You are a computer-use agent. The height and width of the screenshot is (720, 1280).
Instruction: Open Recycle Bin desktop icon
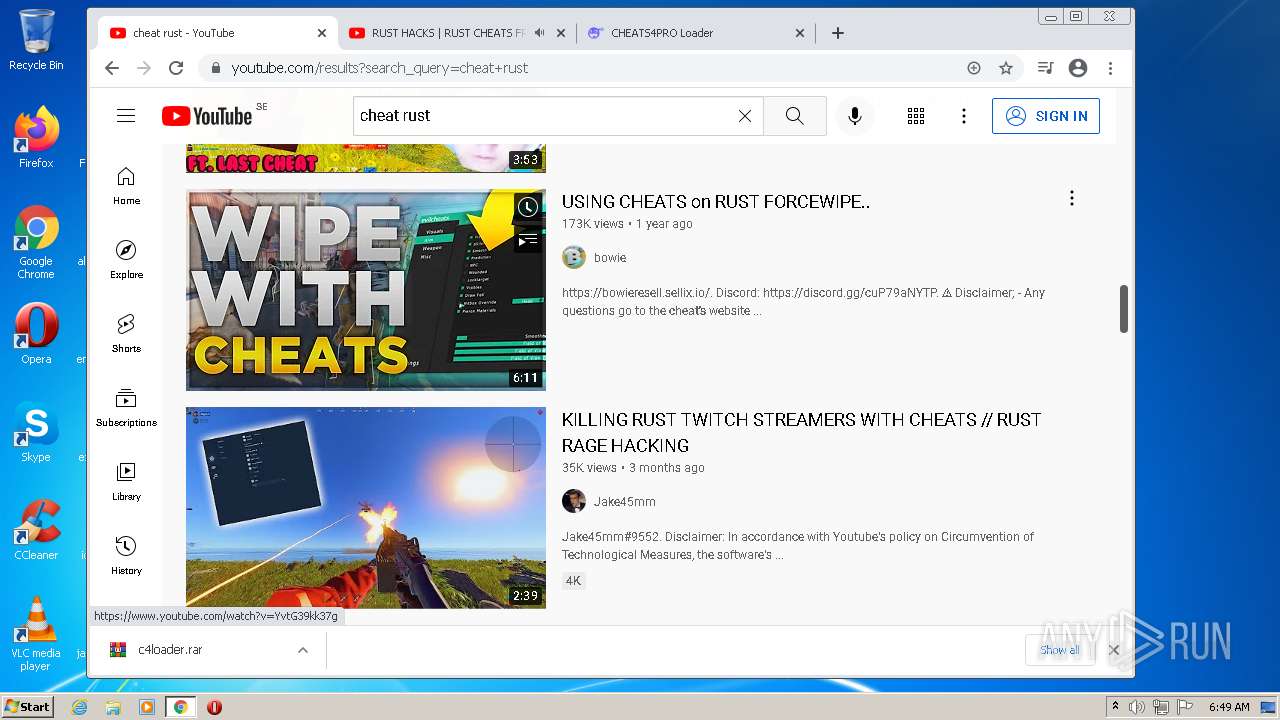(36, 40)
